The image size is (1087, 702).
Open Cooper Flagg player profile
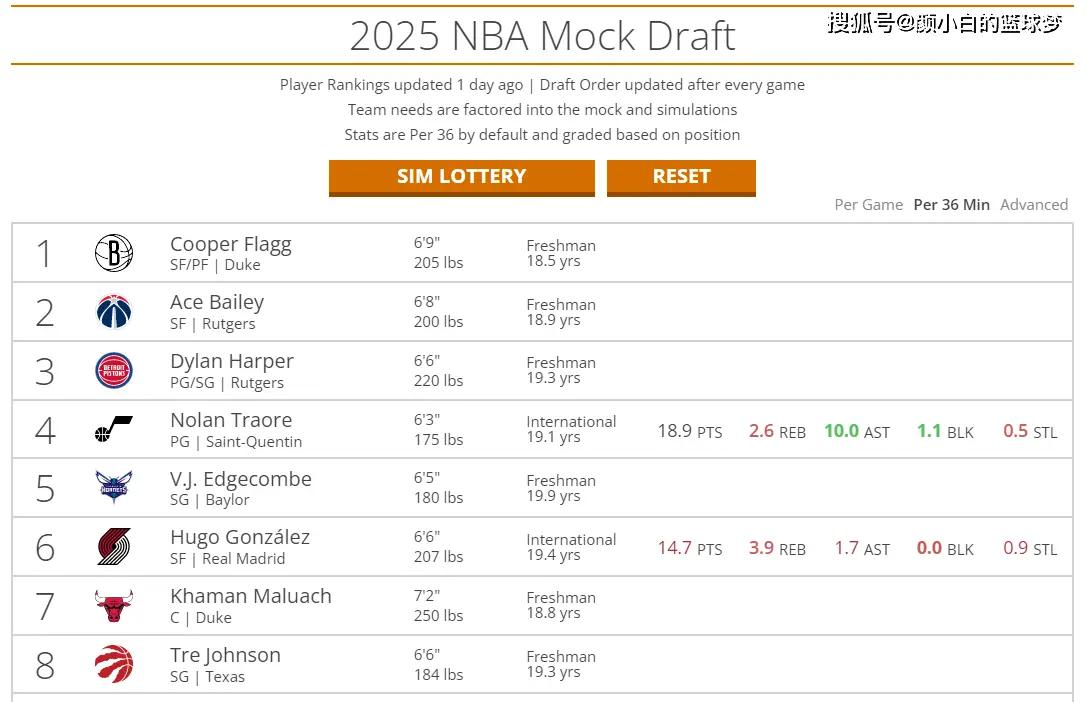point(231,245)
